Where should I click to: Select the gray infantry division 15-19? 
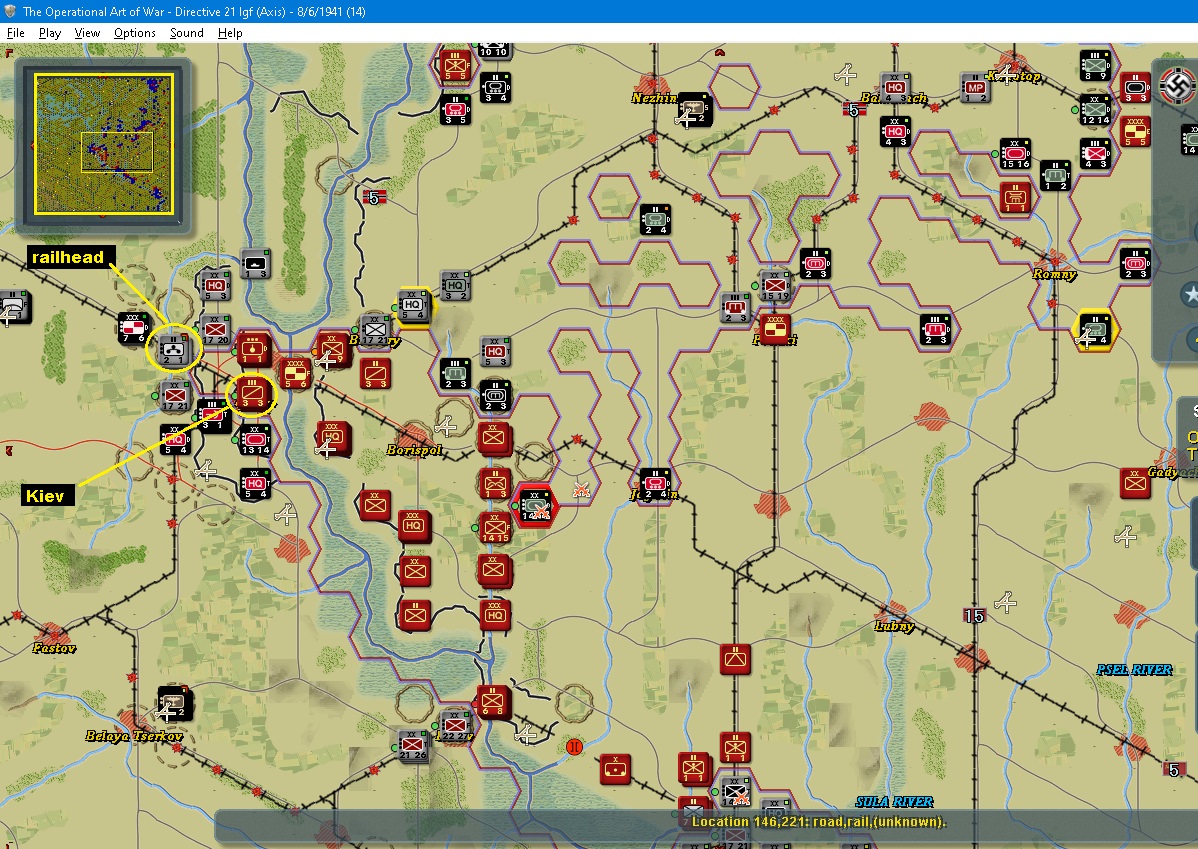coord(775,285)
